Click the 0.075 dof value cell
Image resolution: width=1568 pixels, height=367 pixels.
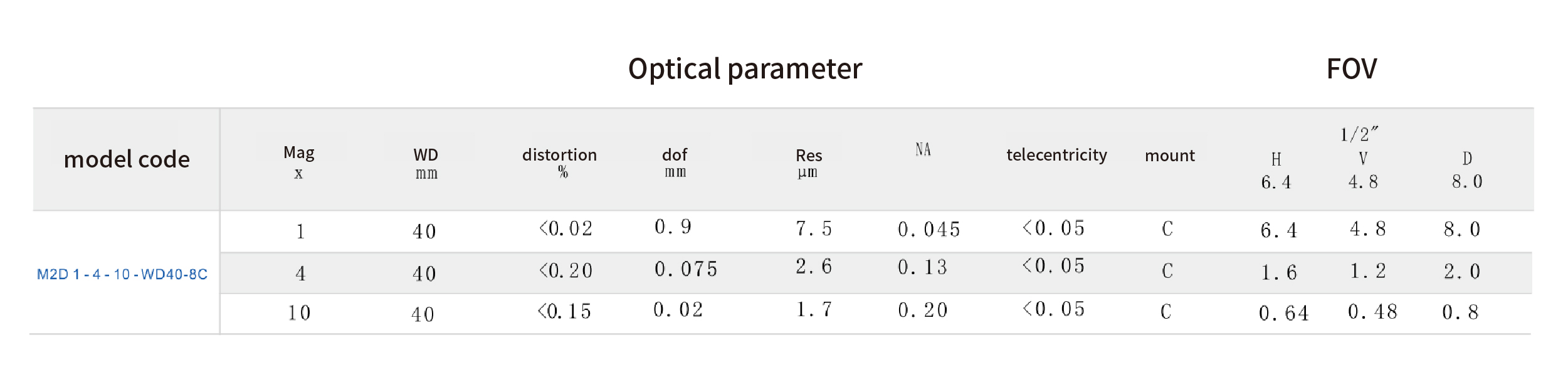[686, 269]
